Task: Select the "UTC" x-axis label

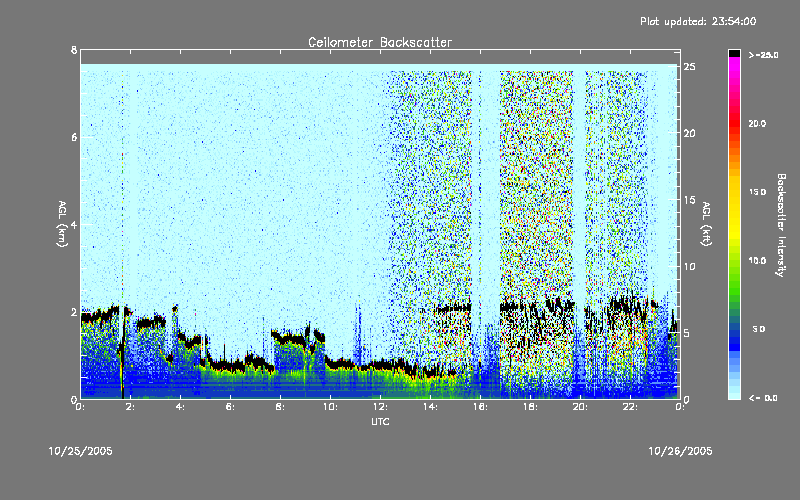Action: [x=380, y=421]
